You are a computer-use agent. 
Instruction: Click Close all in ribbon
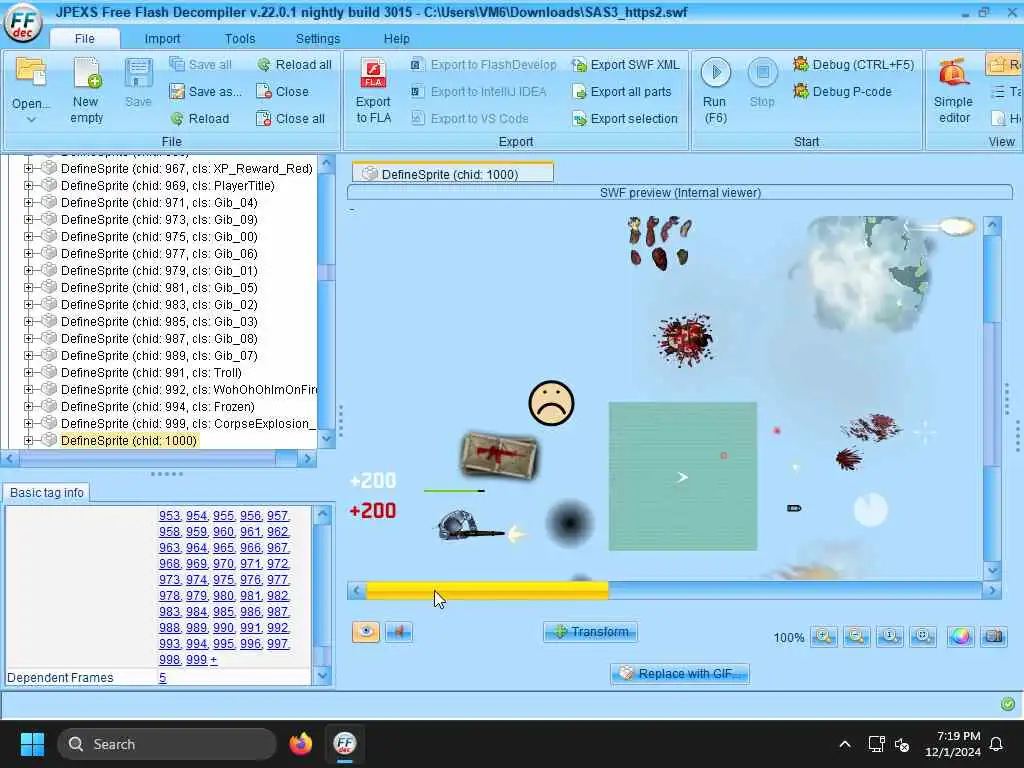pyautogui.click(x=291, y=118)
